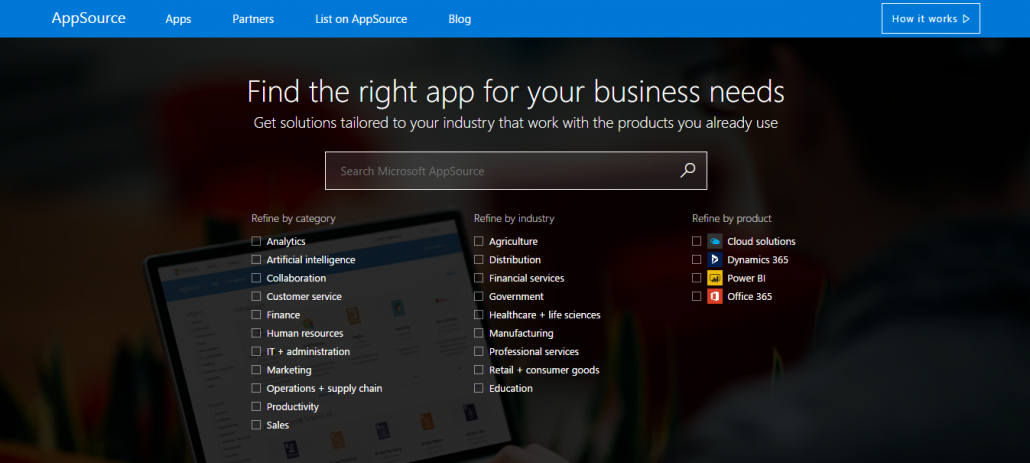Click the Refine by category heading
The width and height of the screenshot is (1030, 463).
(x=293, y=218)
